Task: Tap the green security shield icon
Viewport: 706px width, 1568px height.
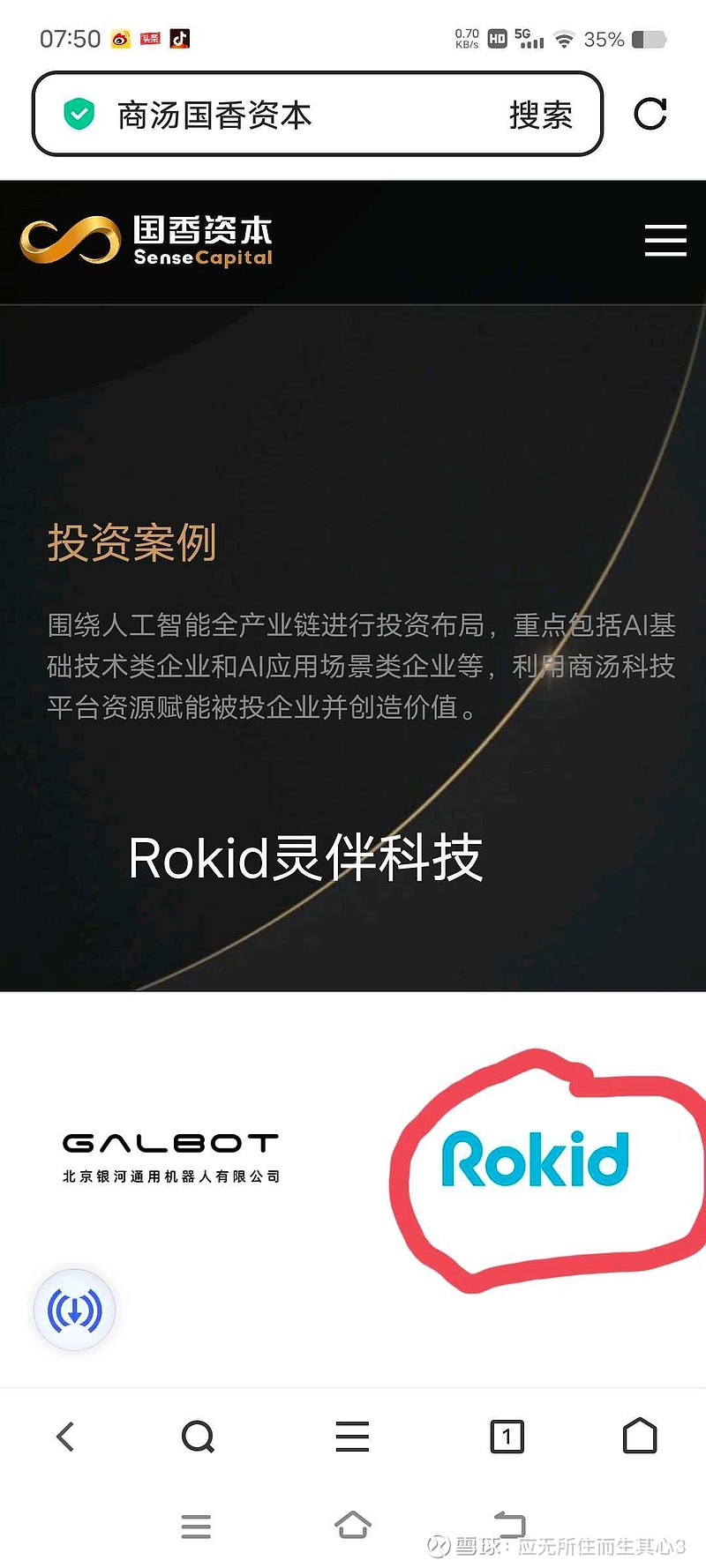Action: 79,115
